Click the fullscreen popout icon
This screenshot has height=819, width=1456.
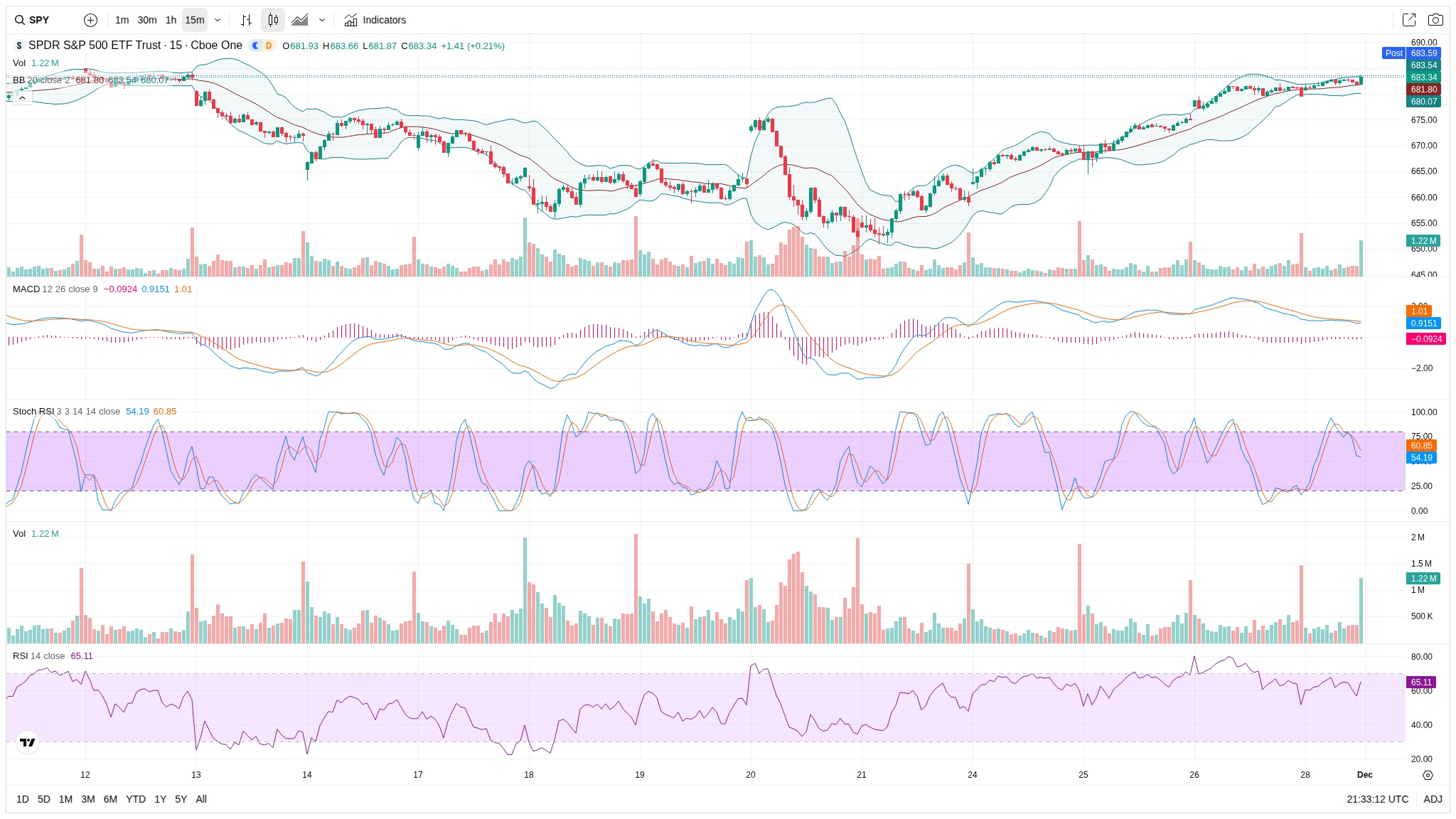[1408, 20]
